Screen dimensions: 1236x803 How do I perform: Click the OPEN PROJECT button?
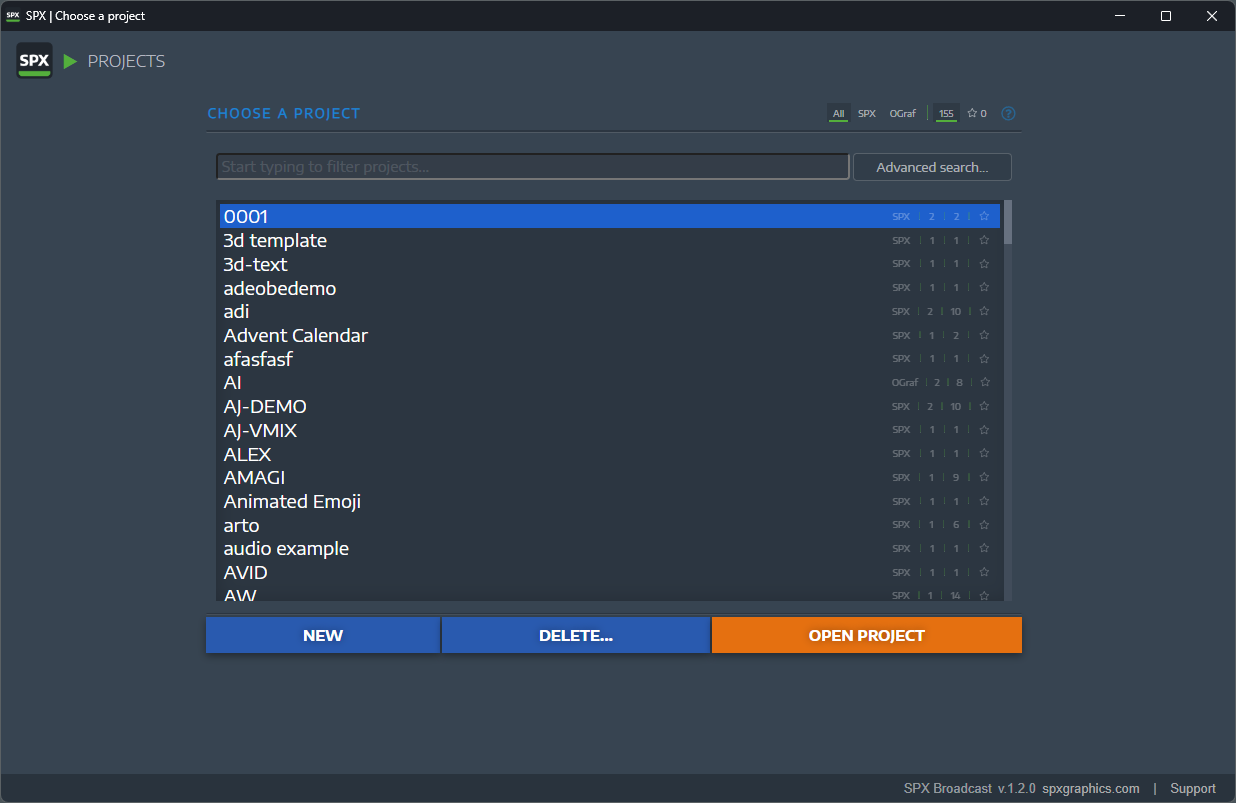[x=867, y=635]
